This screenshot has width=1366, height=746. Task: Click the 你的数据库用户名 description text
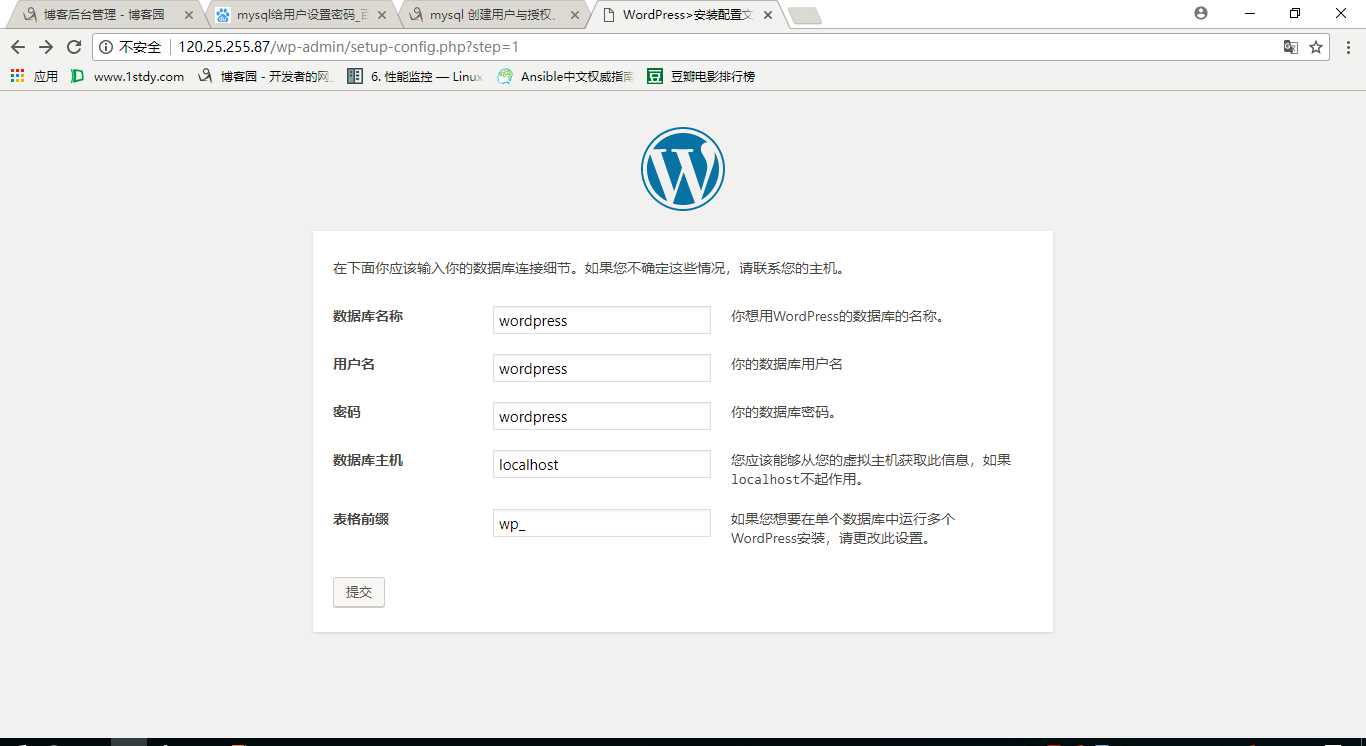787,364
